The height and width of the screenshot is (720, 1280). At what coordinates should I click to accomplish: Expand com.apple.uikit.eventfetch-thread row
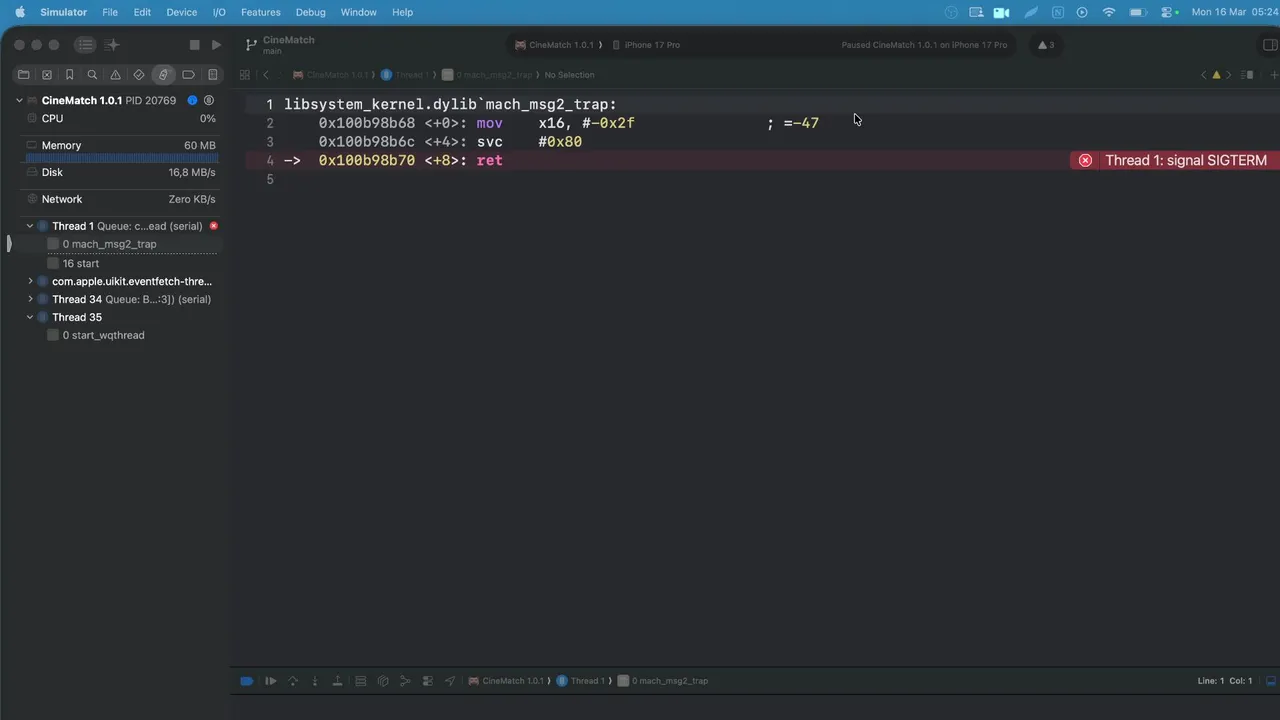click(30, 281)
